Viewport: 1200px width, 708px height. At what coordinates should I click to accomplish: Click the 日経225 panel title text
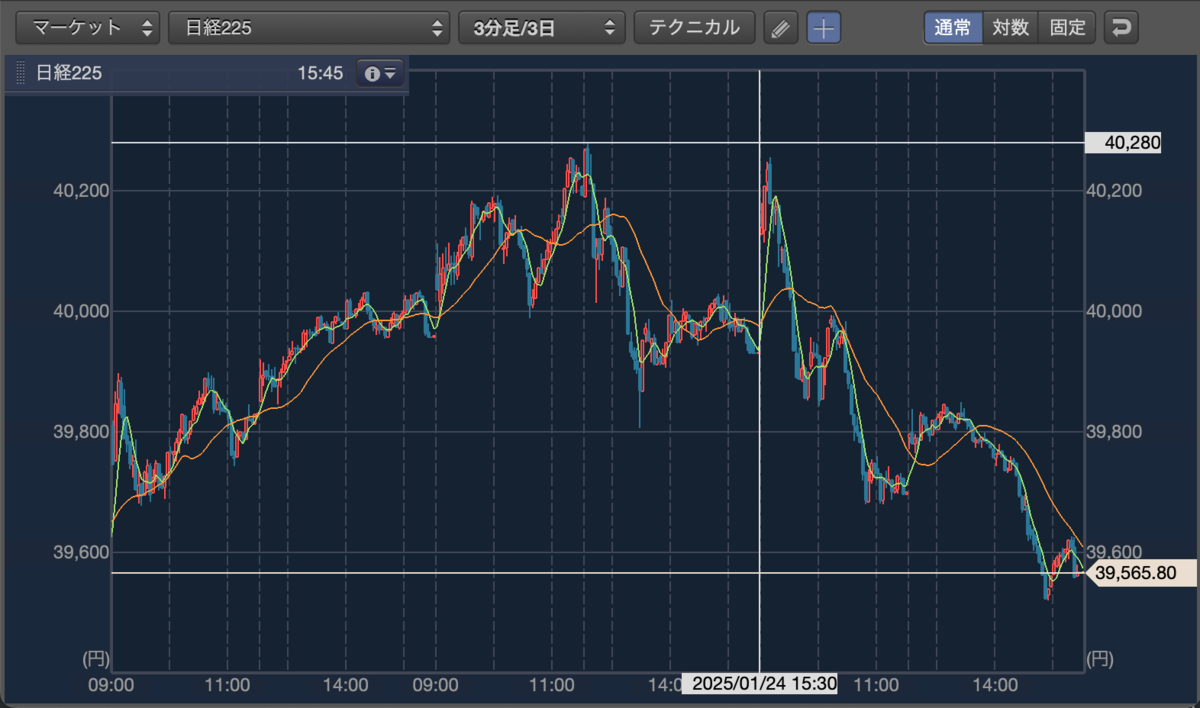pyautogui.click(x=69, y=74)
